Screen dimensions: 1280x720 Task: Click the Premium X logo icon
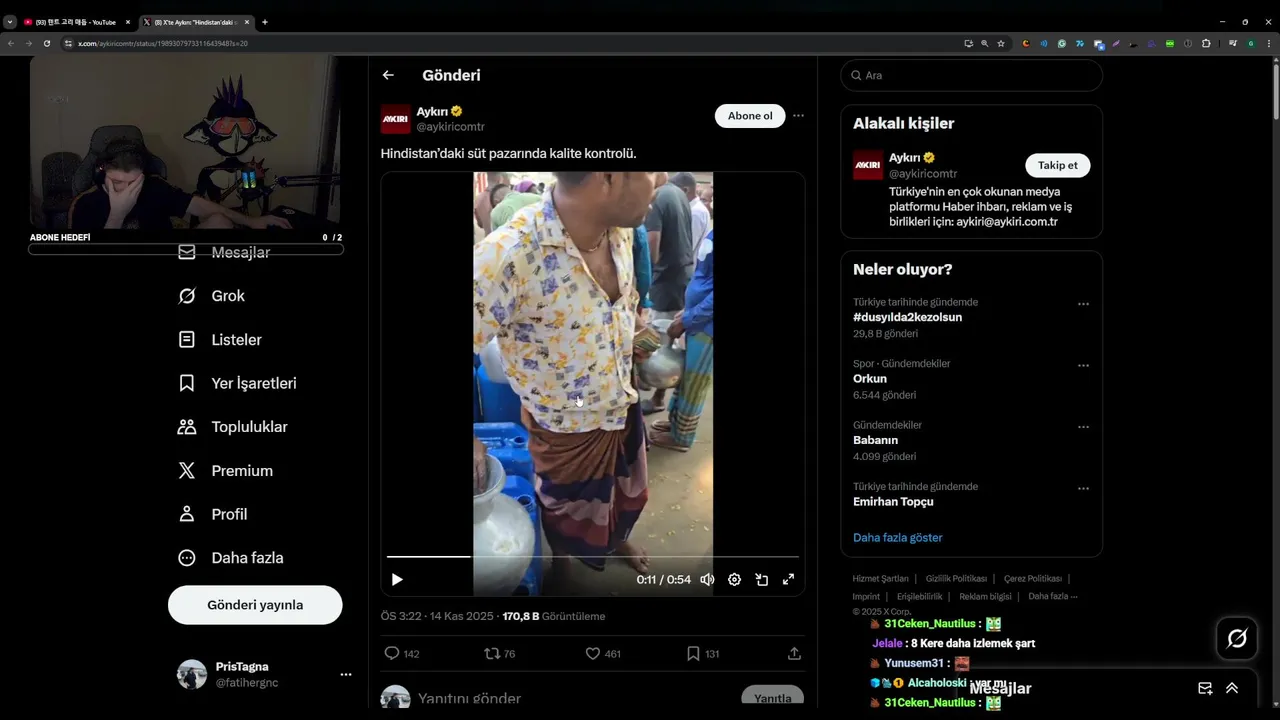pos(187,471)
